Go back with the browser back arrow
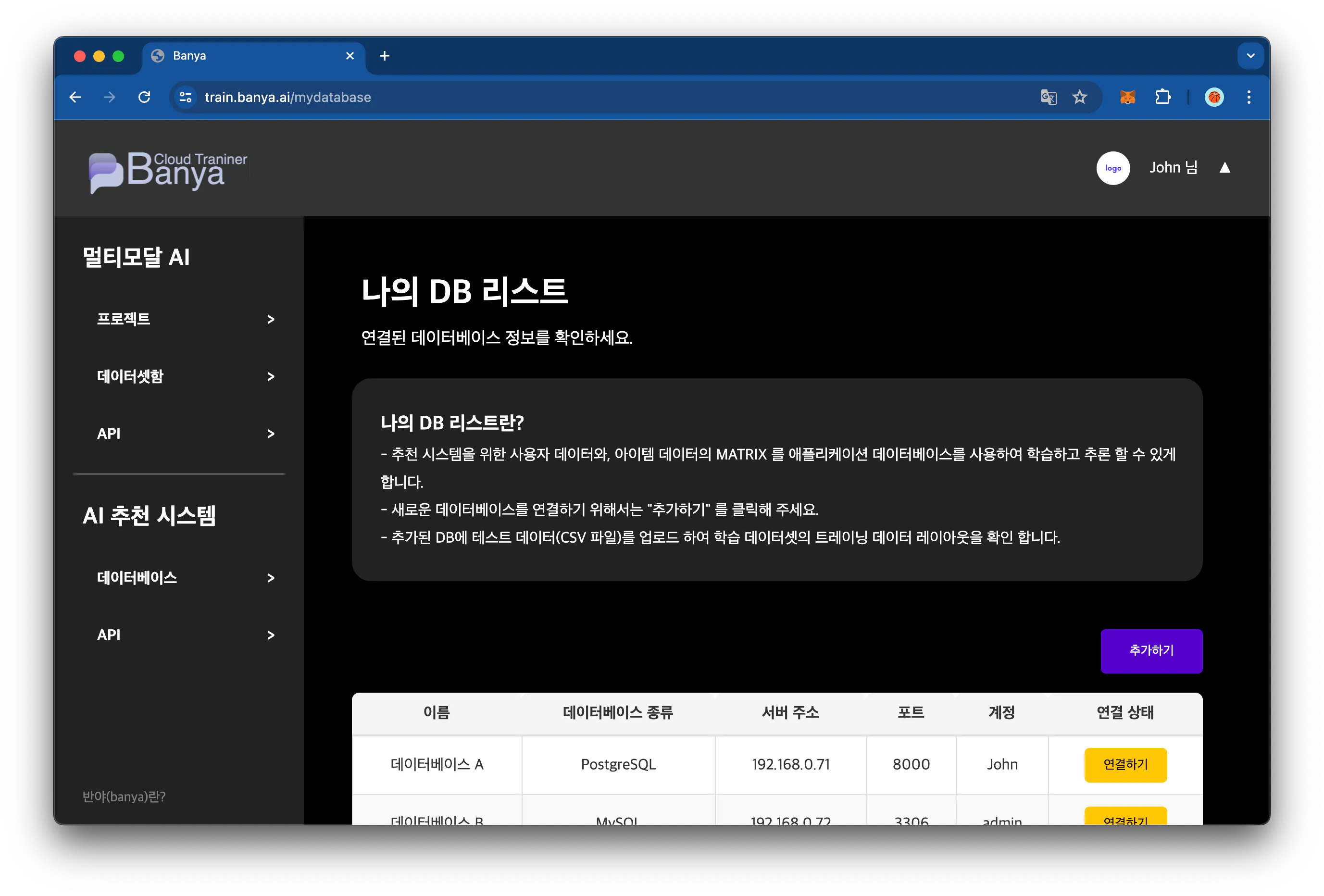Image resolution: width=1324 pixels, height=896 pixels. [75, 98]
